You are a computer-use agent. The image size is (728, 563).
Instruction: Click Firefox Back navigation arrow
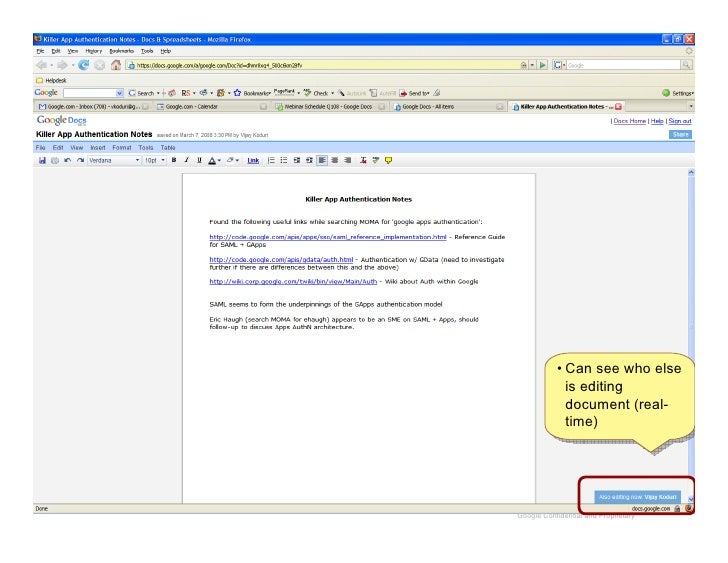(x=42, y=65)
